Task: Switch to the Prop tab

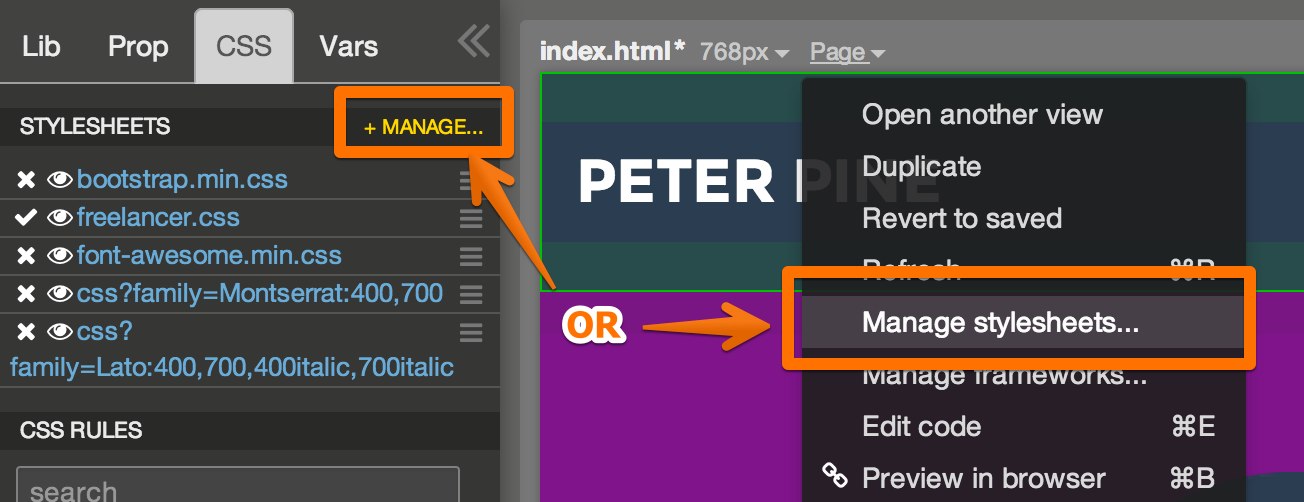Action: pos(138,46)
